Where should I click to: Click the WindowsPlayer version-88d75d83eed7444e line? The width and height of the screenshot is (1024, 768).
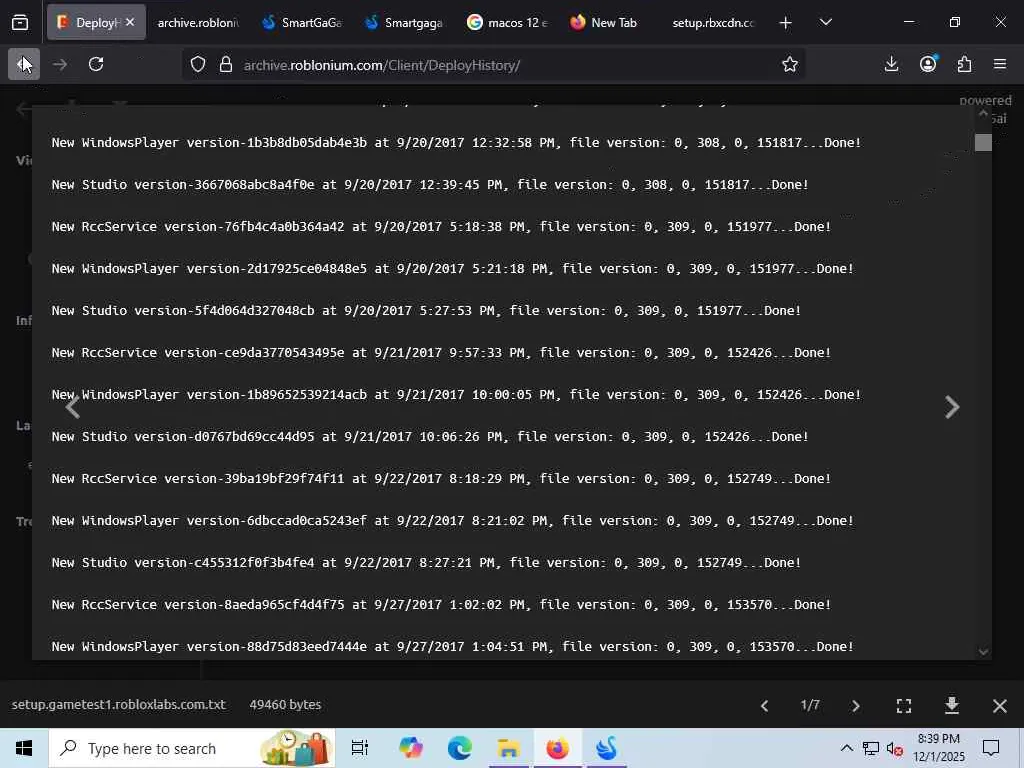[x=453, y=647]
